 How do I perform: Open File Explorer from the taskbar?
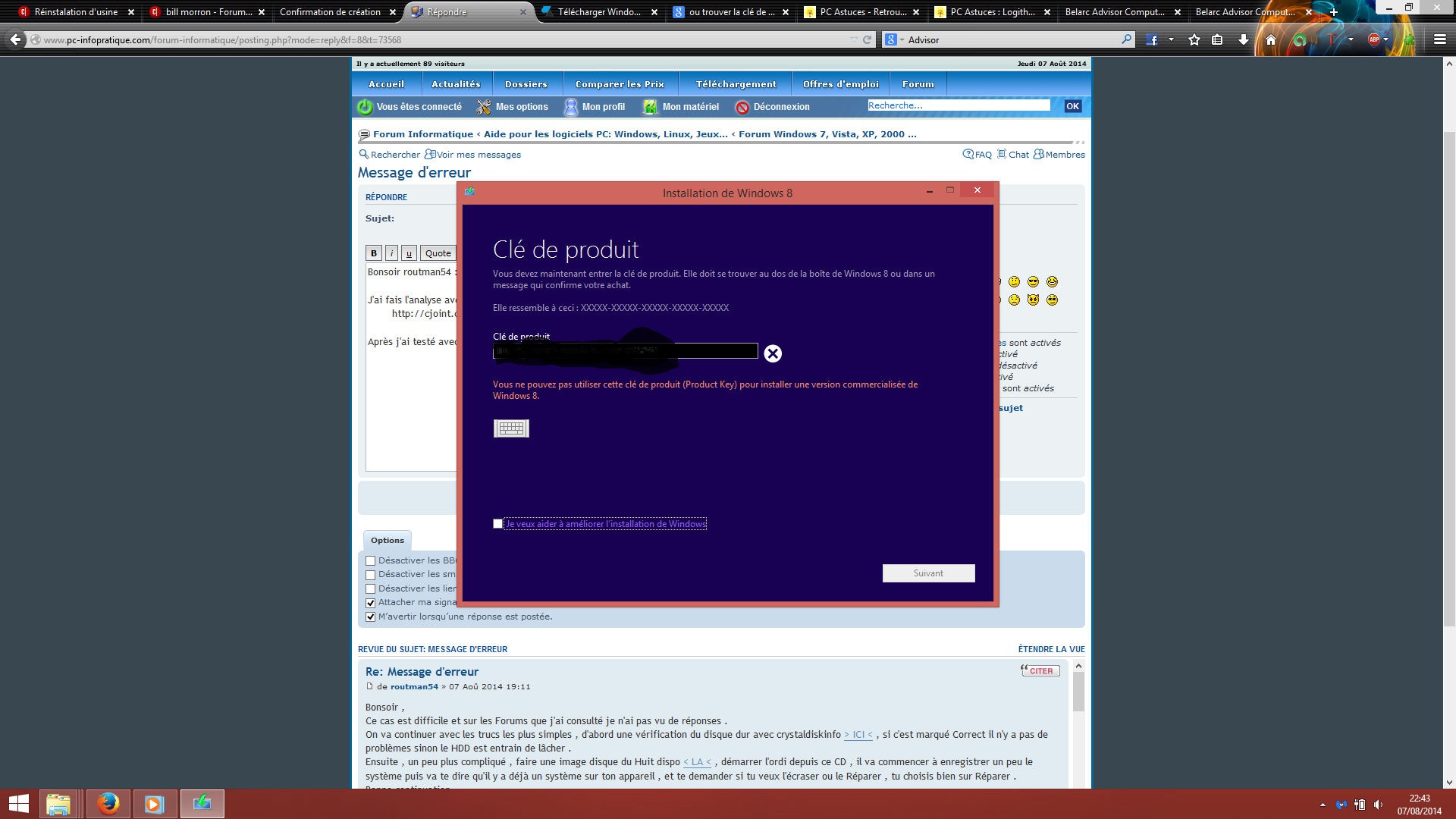point(58,804)
